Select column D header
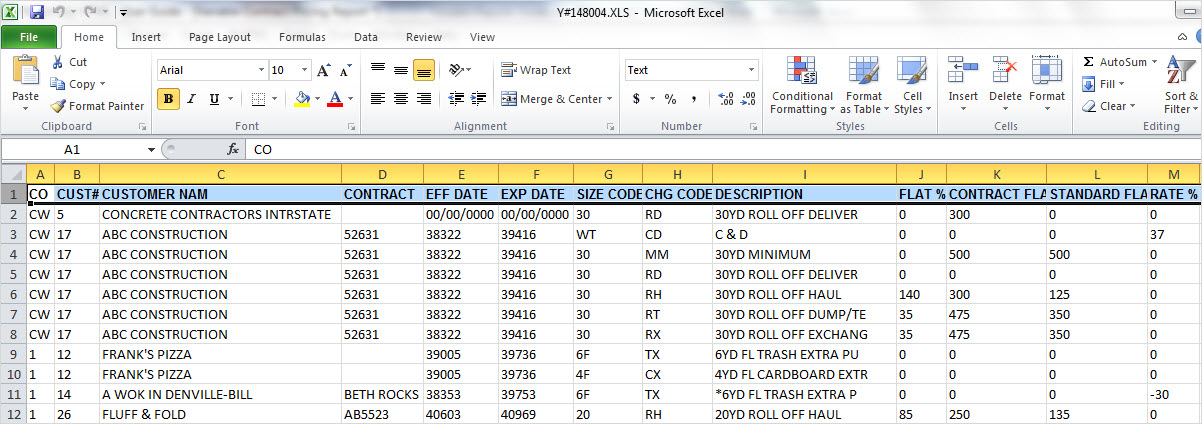Viewport: 1202px width, 424px height. tap(382, 175)
